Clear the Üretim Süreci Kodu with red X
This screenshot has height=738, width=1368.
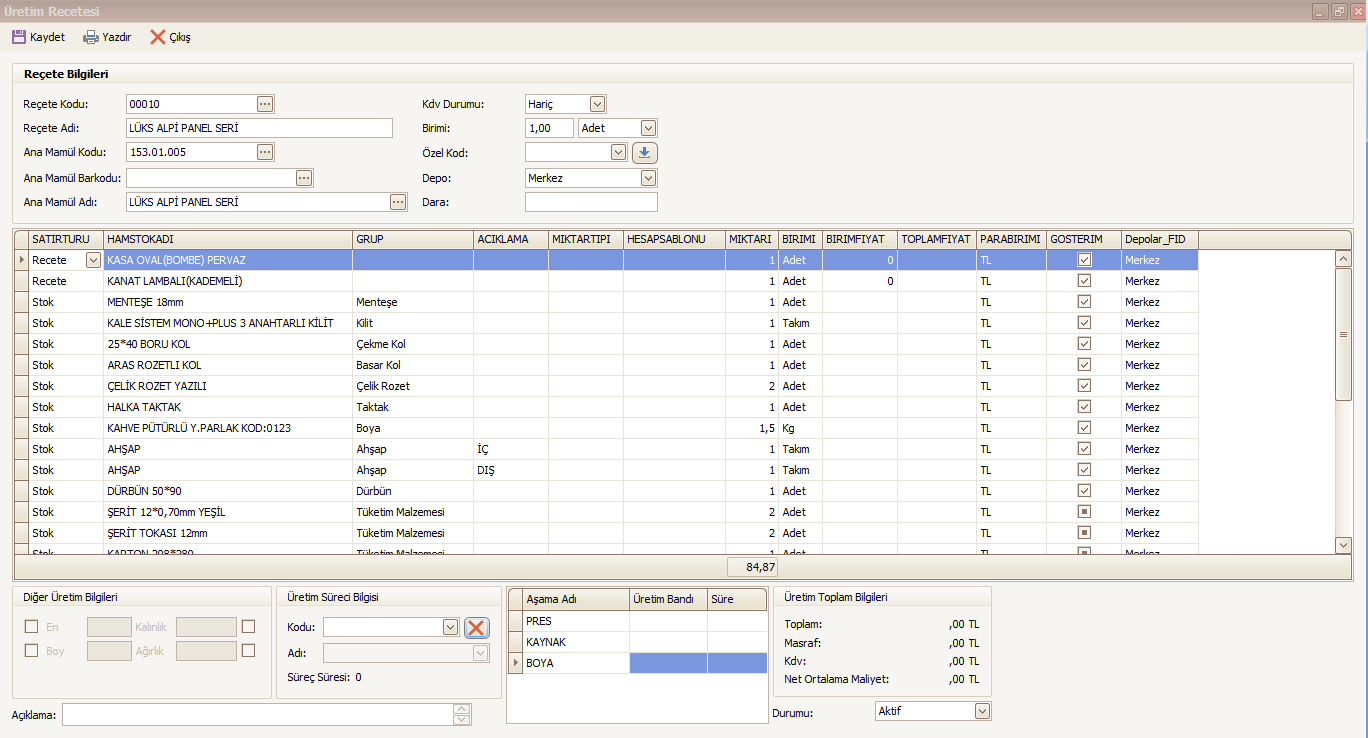click(476, 627)
